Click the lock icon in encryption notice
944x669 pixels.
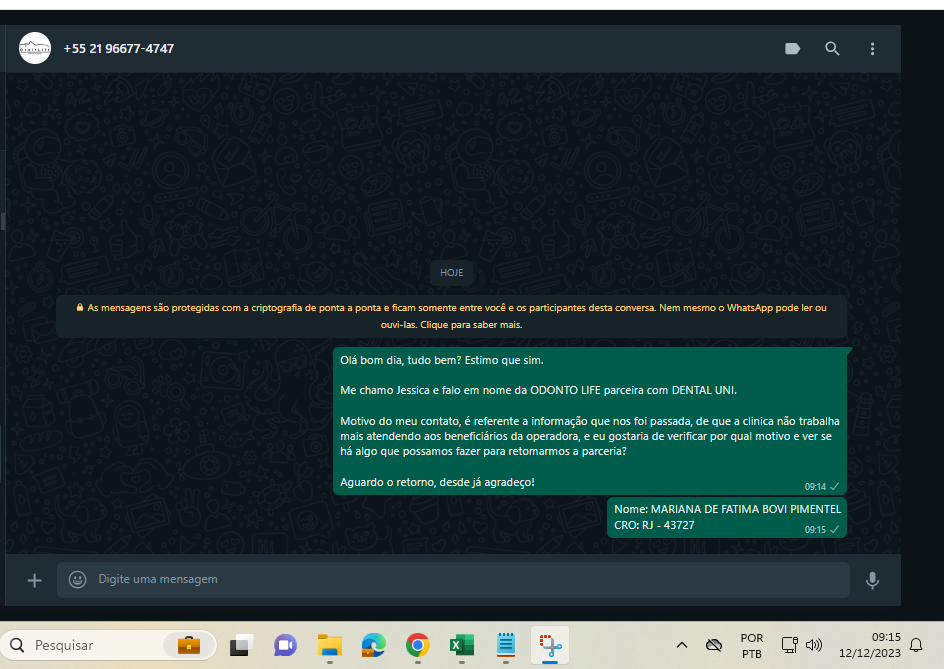[79, 307]
